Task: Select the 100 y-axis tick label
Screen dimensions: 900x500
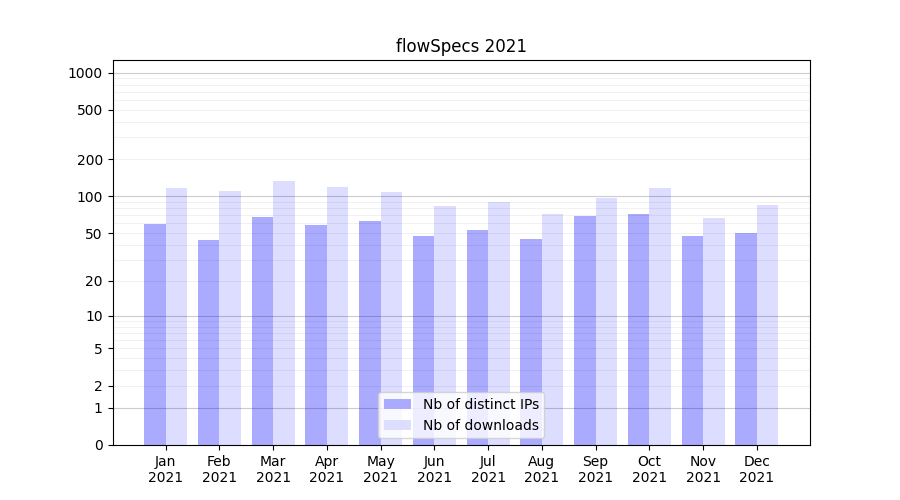Action: point(89,197)
